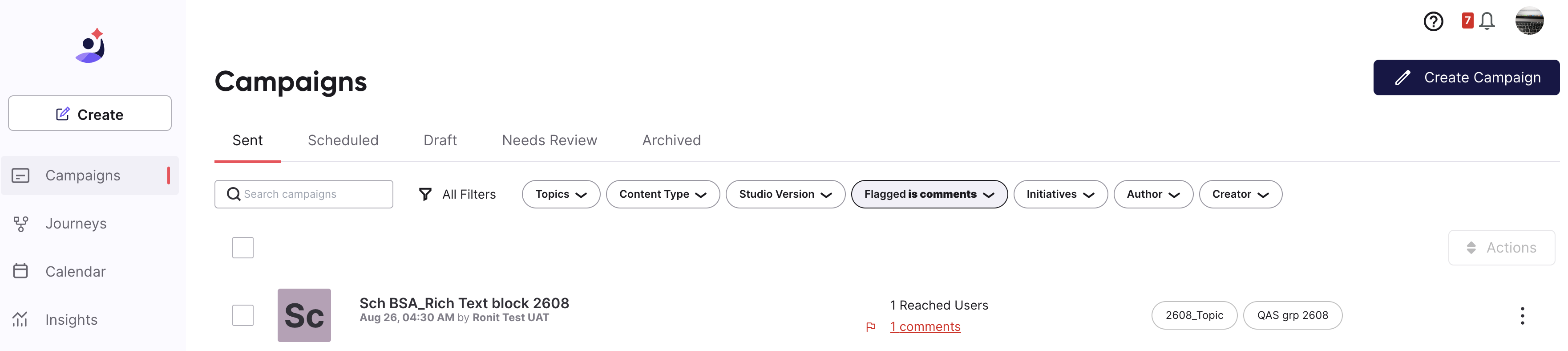Open the All Filters funnel
The height and width of the screenshot is (351, 1568).
457,194
